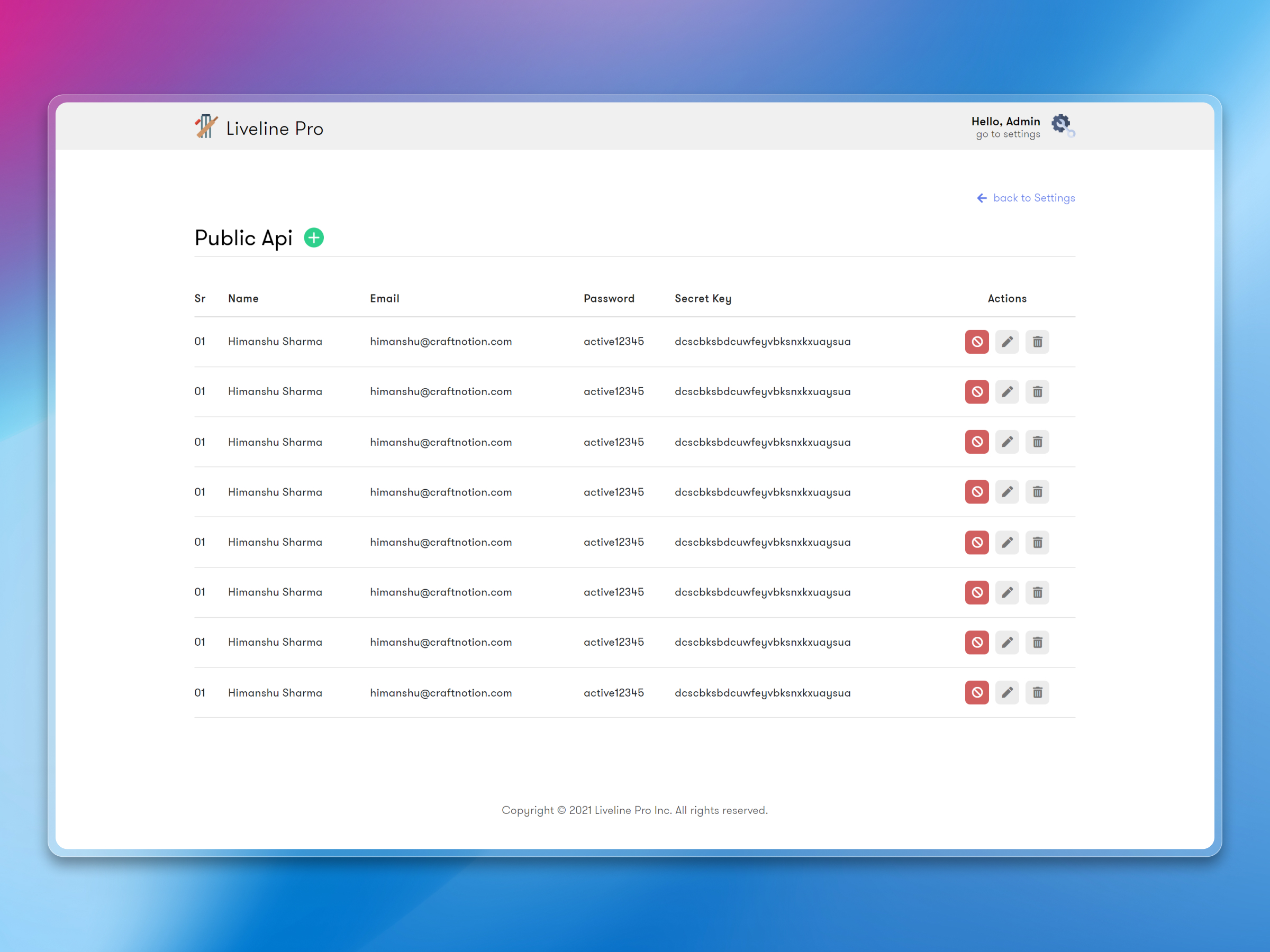Image resolution: width=1270 pixels, height=952 pixels.
Task: Click the back arrow icon near Settings link
Action: coord(982,197)
